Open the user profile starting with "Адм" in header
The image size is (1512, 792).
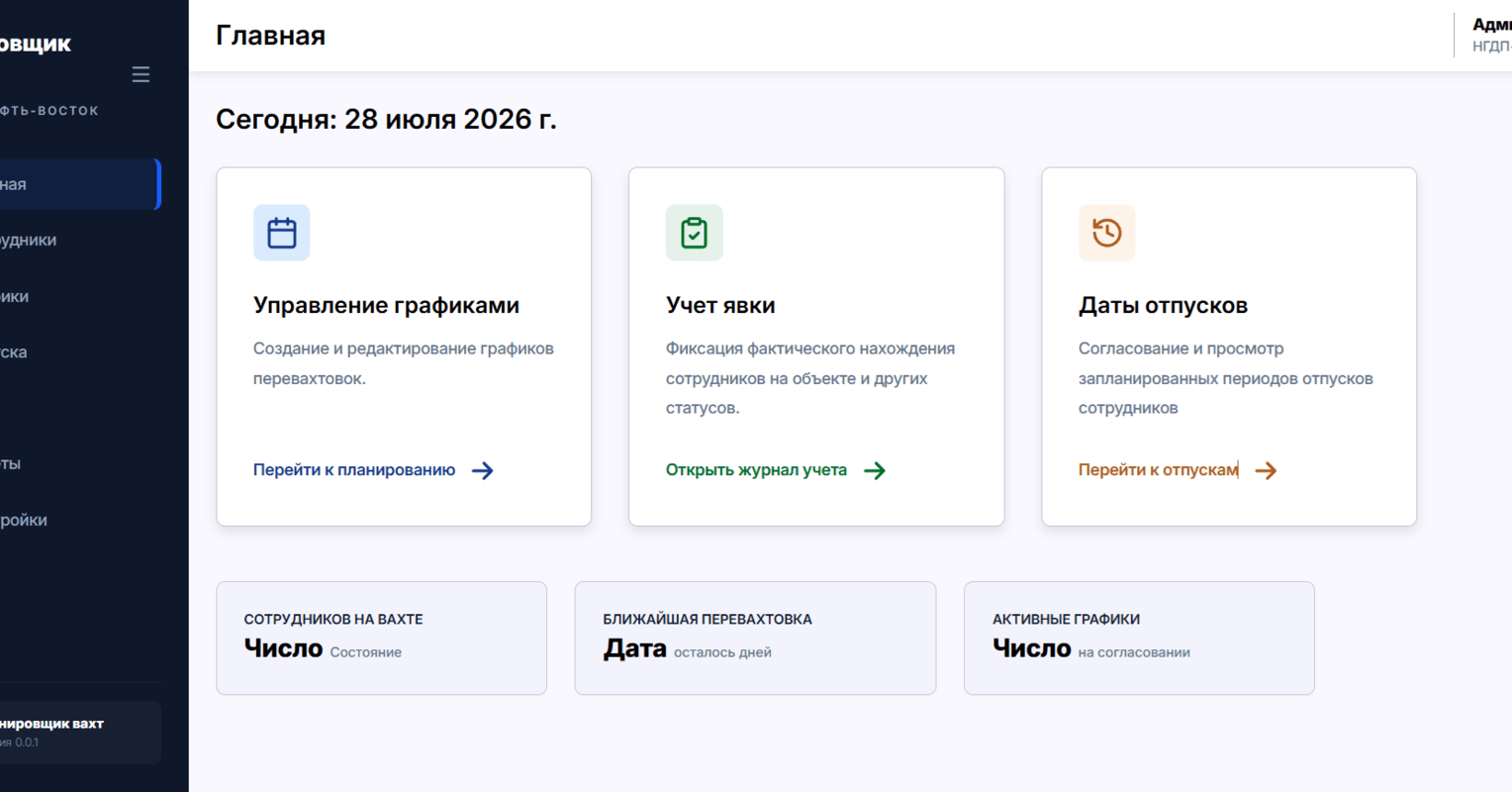(x=1491, y=35)
